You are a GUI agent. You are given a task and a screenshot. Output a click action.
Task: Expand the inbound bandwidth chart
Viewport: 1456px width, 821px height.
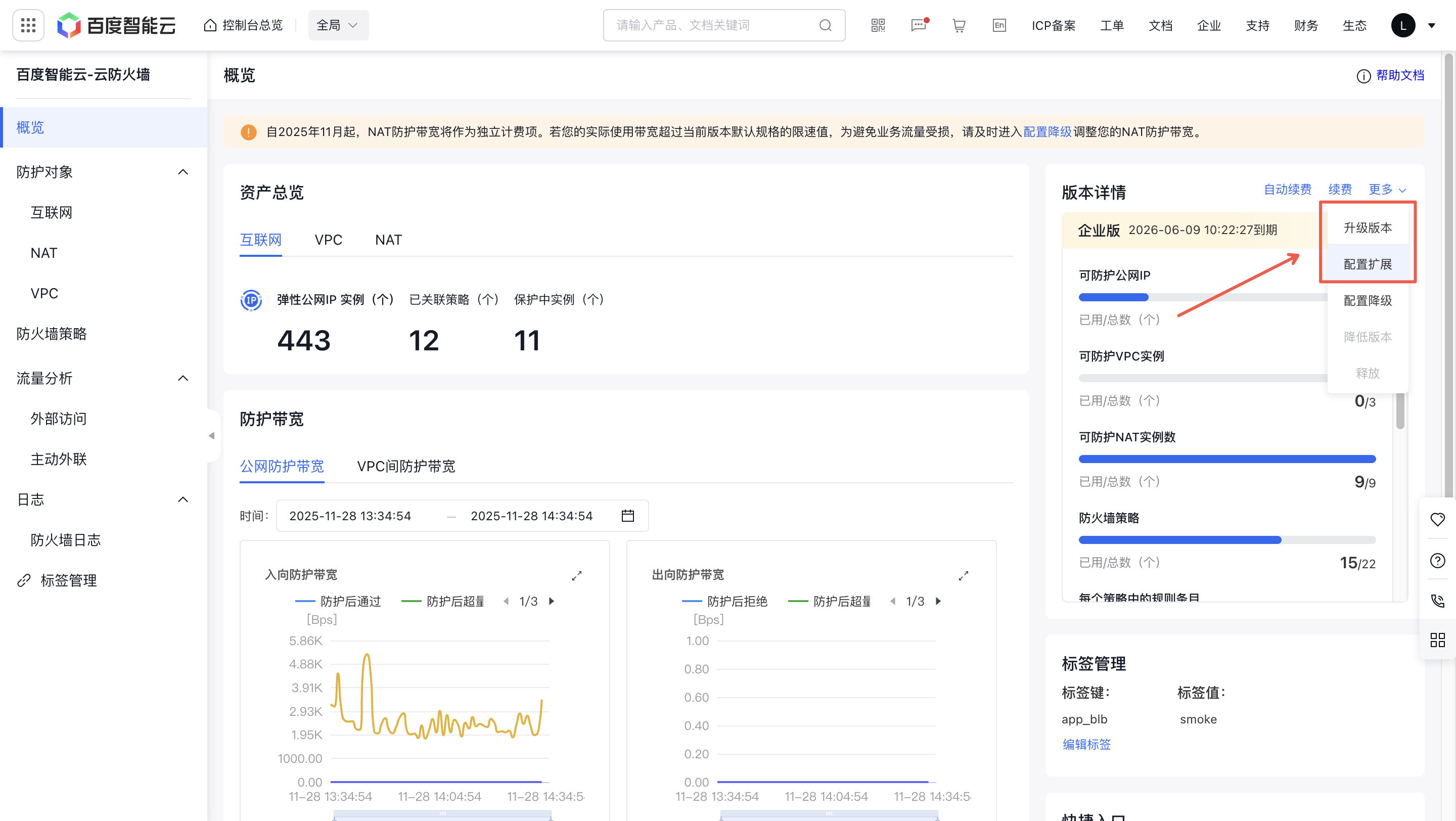[x=576, y=576]
